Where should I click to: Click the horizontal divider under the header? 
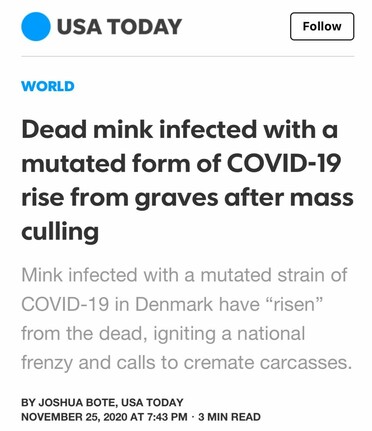pos(188,56)
